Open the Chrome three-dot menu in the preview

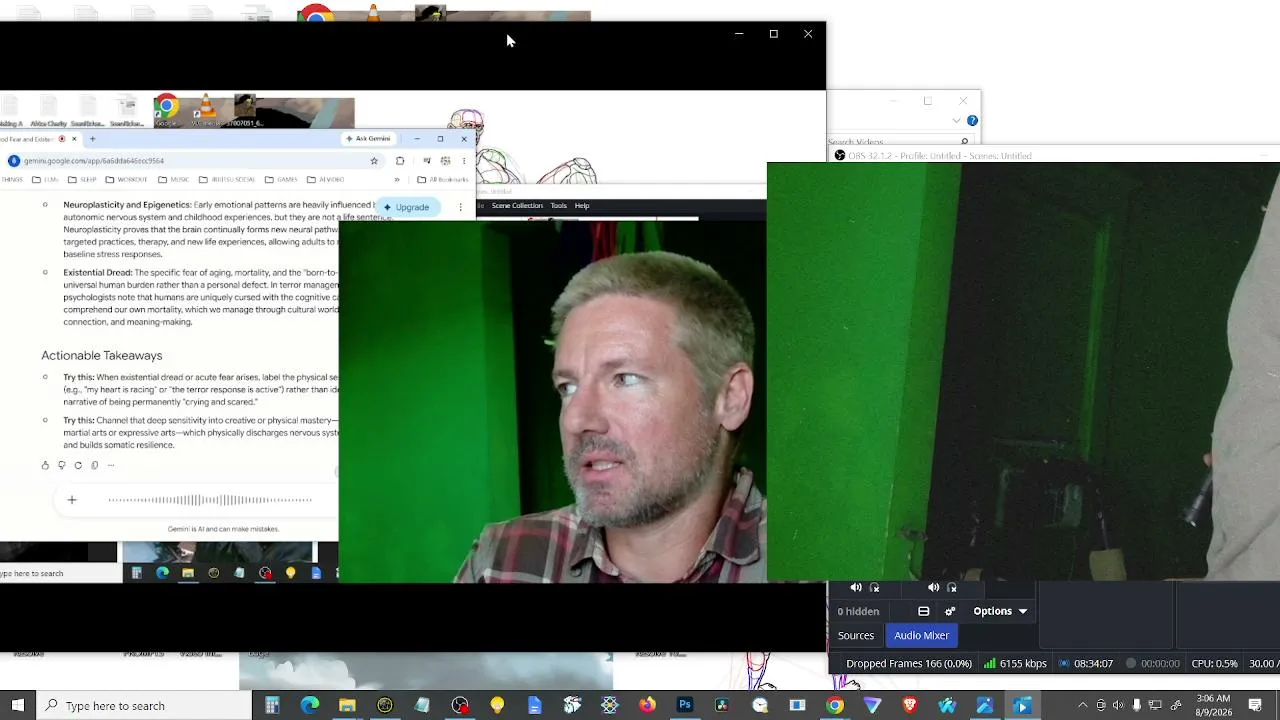click(x=463, y=160)
